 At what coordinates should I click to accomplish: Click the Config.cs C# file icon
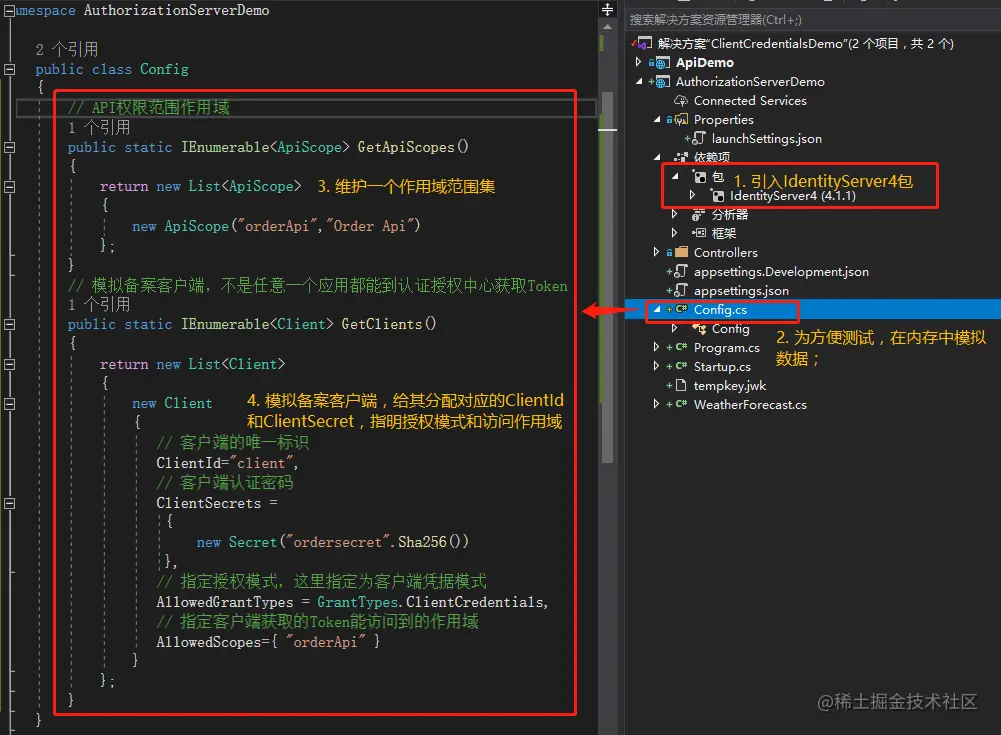click(x=681, y=309)
